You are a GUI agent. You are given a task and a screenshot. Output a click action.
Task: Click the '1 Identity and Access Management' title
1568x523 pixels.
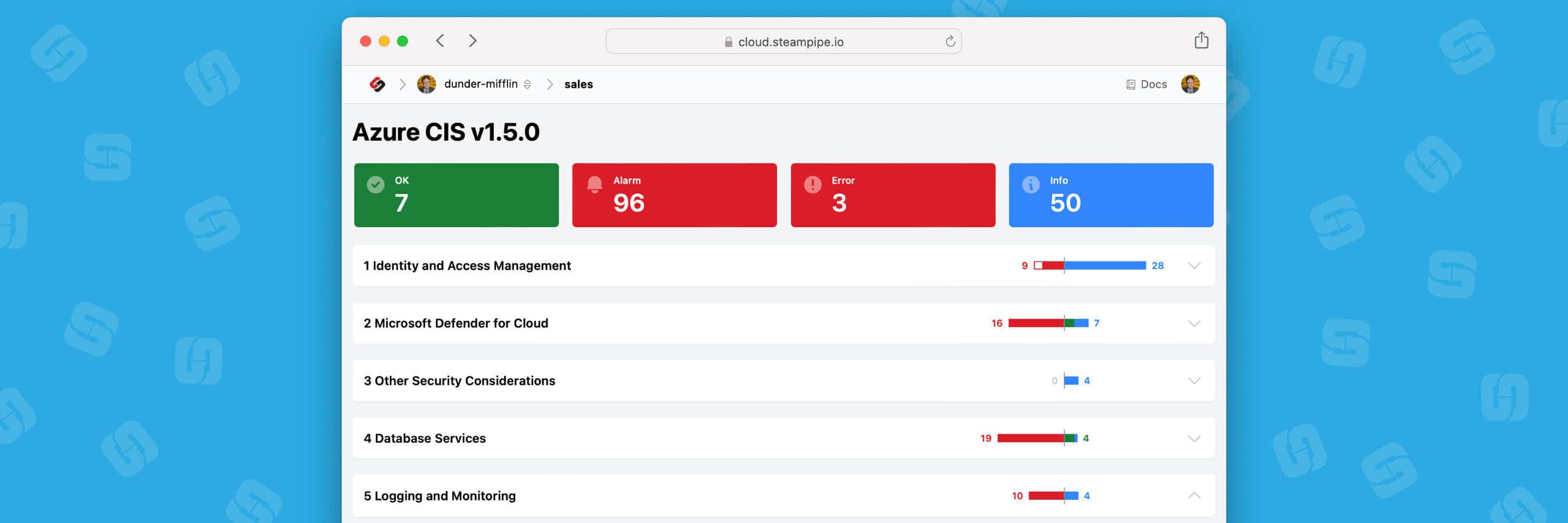click(467, 266)
